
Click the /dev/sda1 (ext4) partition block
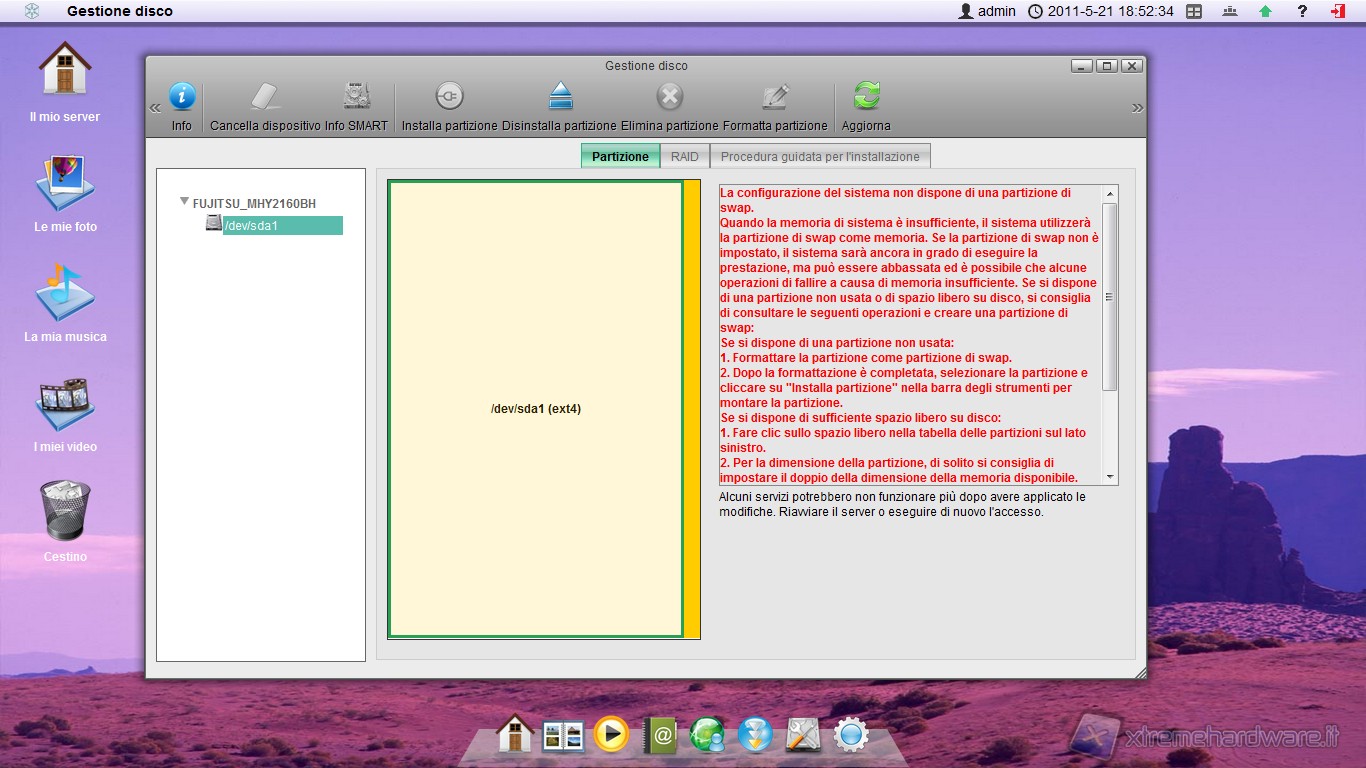535,409
